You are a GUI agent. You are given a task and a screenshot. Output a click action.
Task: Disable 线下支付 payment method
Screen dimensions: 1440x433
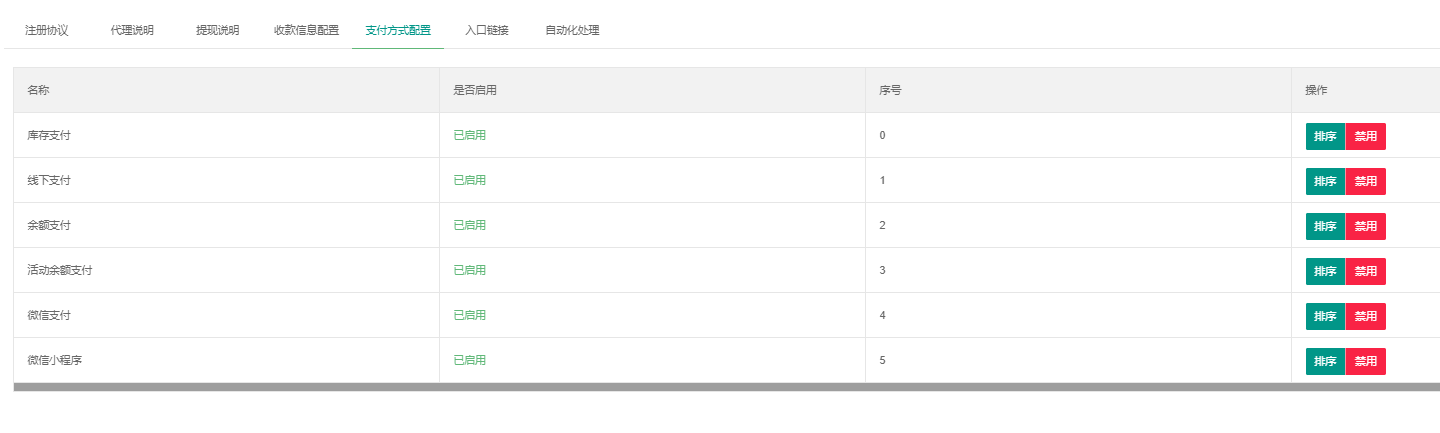pyautogui.click(x=1366, y=181)
